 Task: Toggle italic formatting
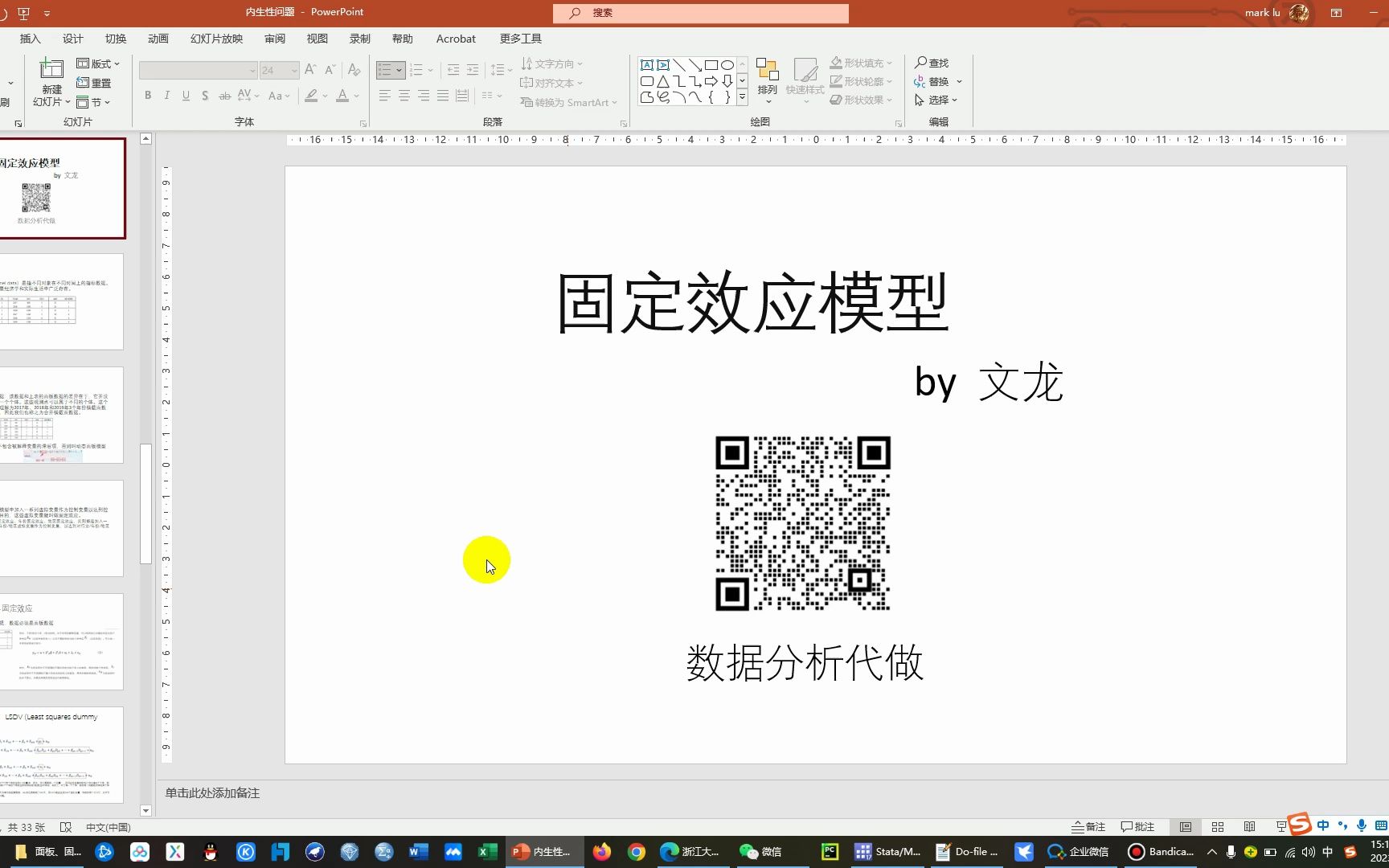coord(166,96)
